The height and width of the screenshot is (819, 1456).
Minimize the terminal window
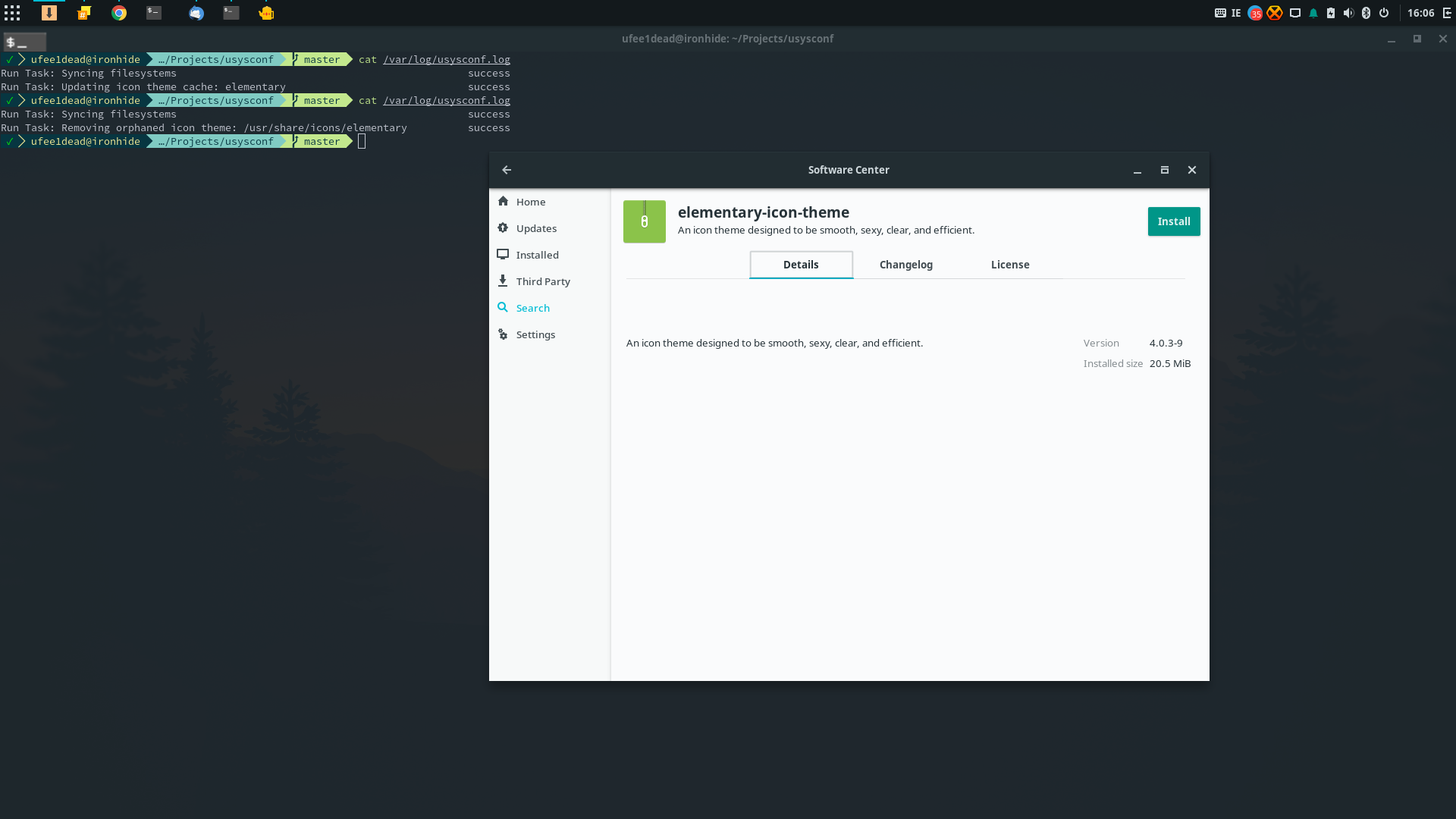[x=1392, y=39]
